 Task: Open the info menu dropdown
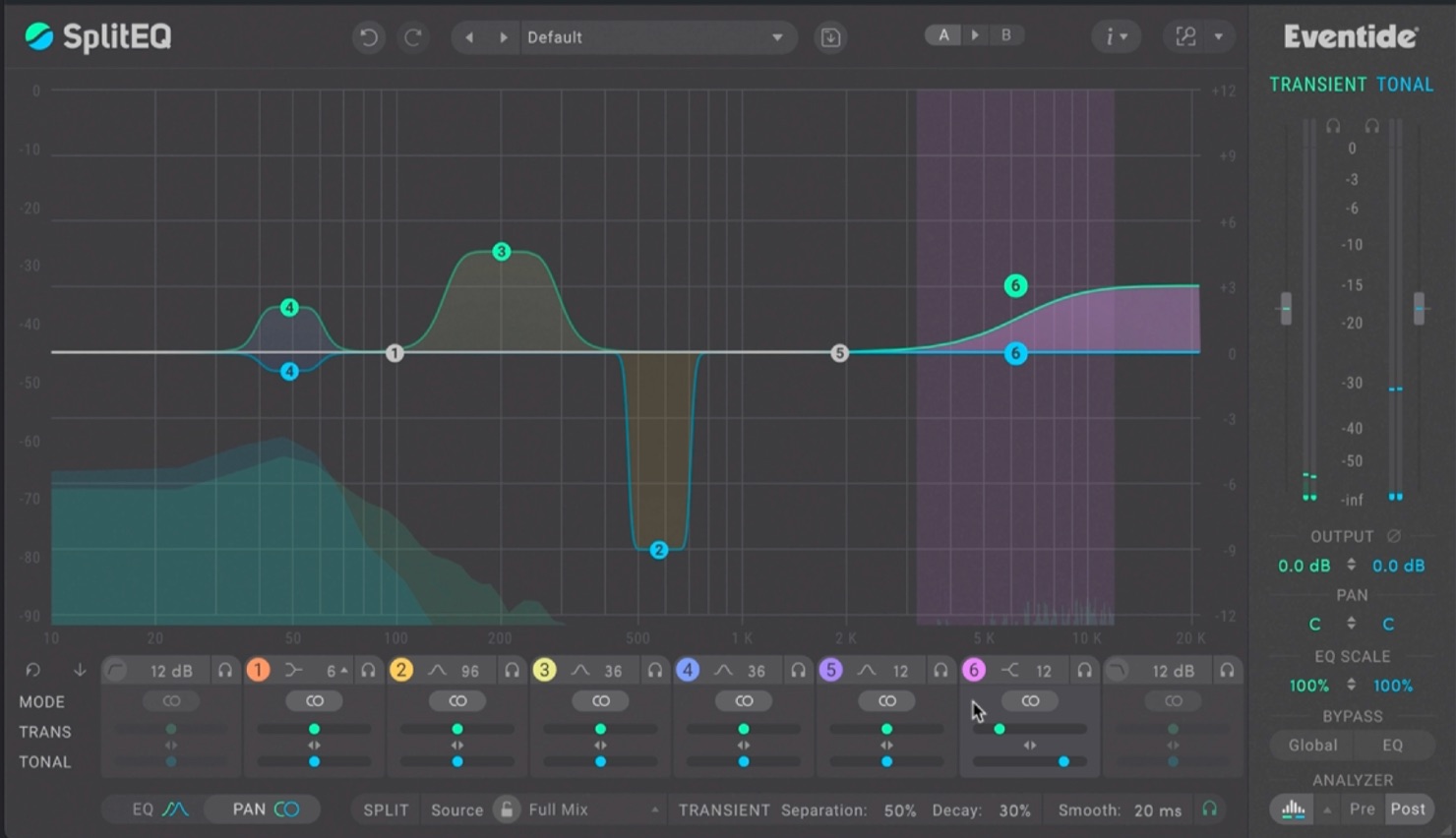coord(1116,37)
